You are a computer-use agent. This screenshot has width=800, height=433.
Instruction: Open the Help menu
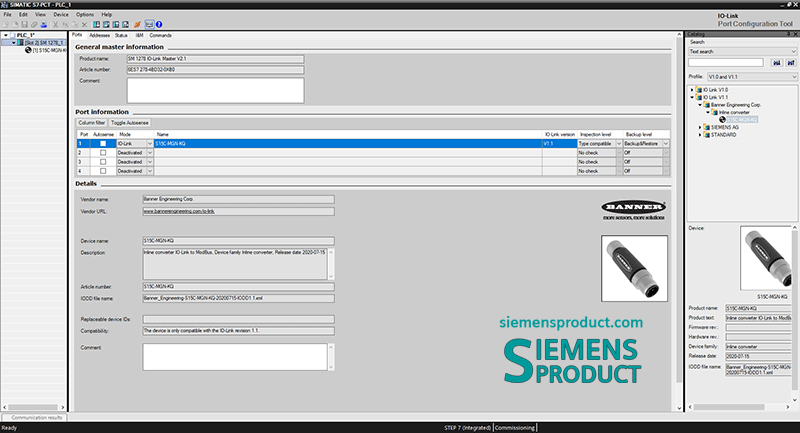coord(106,15)
